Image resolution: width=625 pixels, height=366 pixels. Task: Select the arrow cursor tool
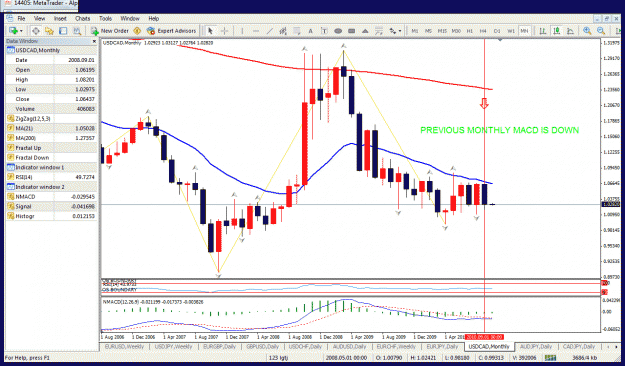(210, 31)
